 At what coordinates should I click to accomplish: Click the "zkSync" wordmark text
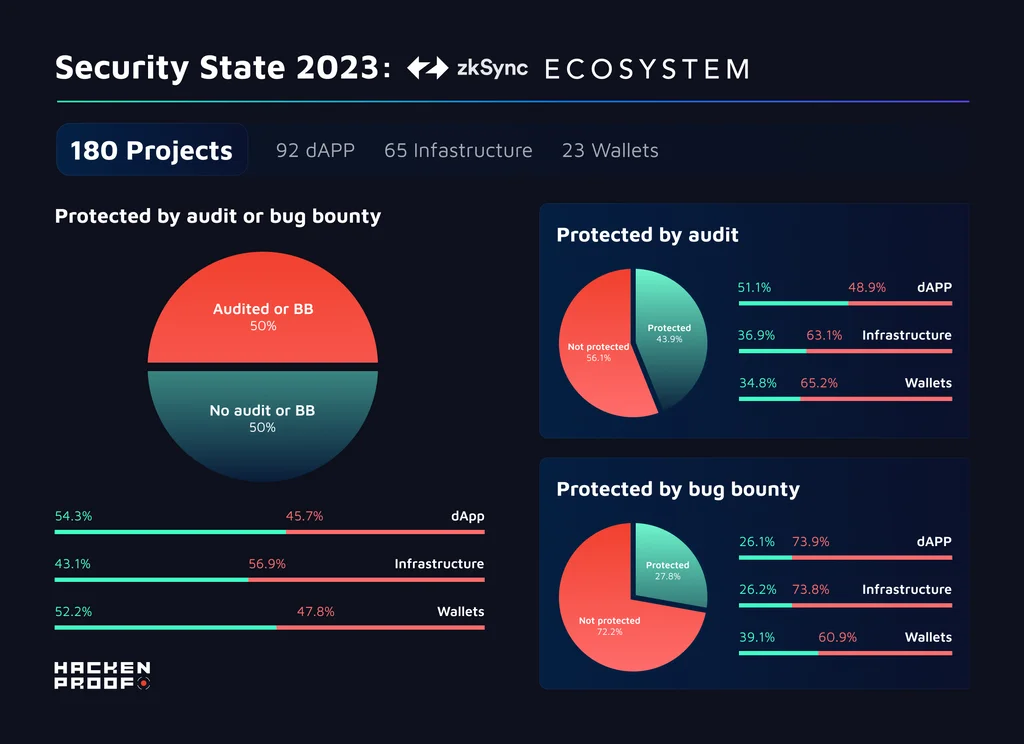pyautogui.click(x=492, y=68)
